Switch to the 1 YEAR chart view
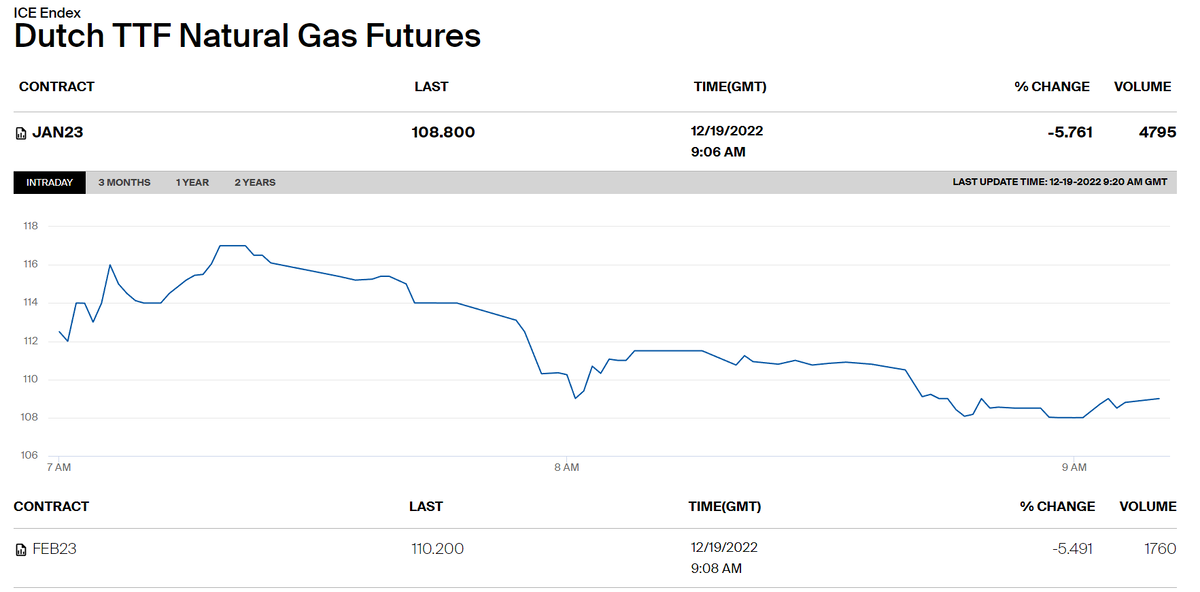This screenshot has height=592, width=1200. (x=192, y=183)
